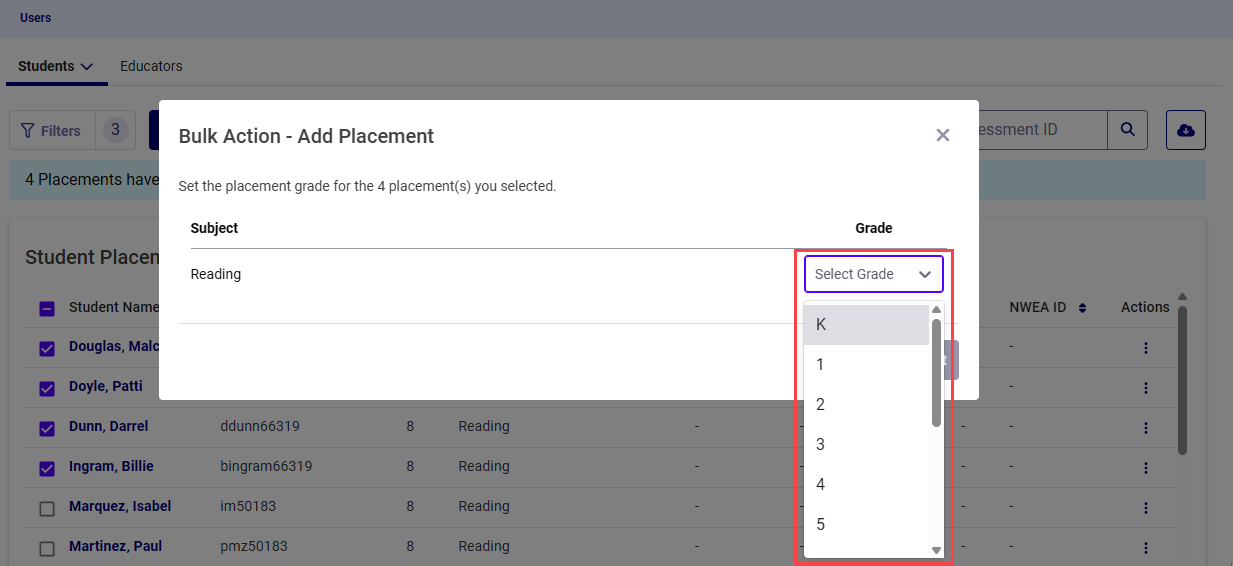Click username im50183
1233x566 pixels.
click(248, 506)
